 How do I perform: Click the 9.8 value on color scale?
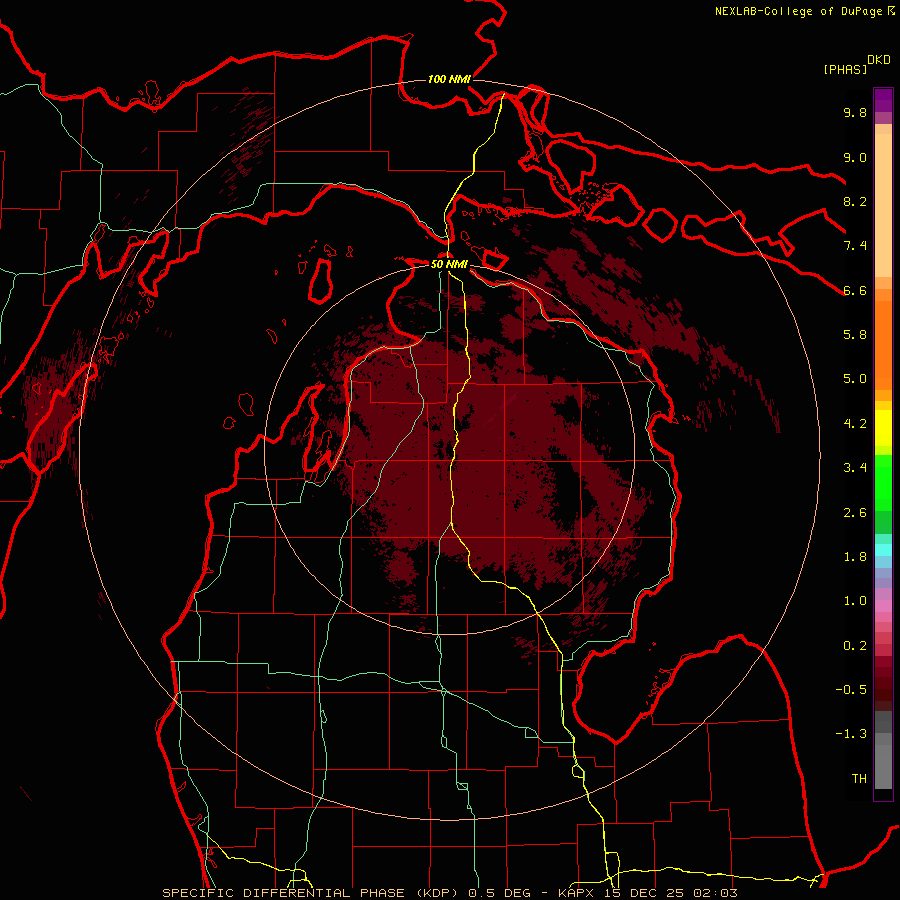[x=855, y=113]
